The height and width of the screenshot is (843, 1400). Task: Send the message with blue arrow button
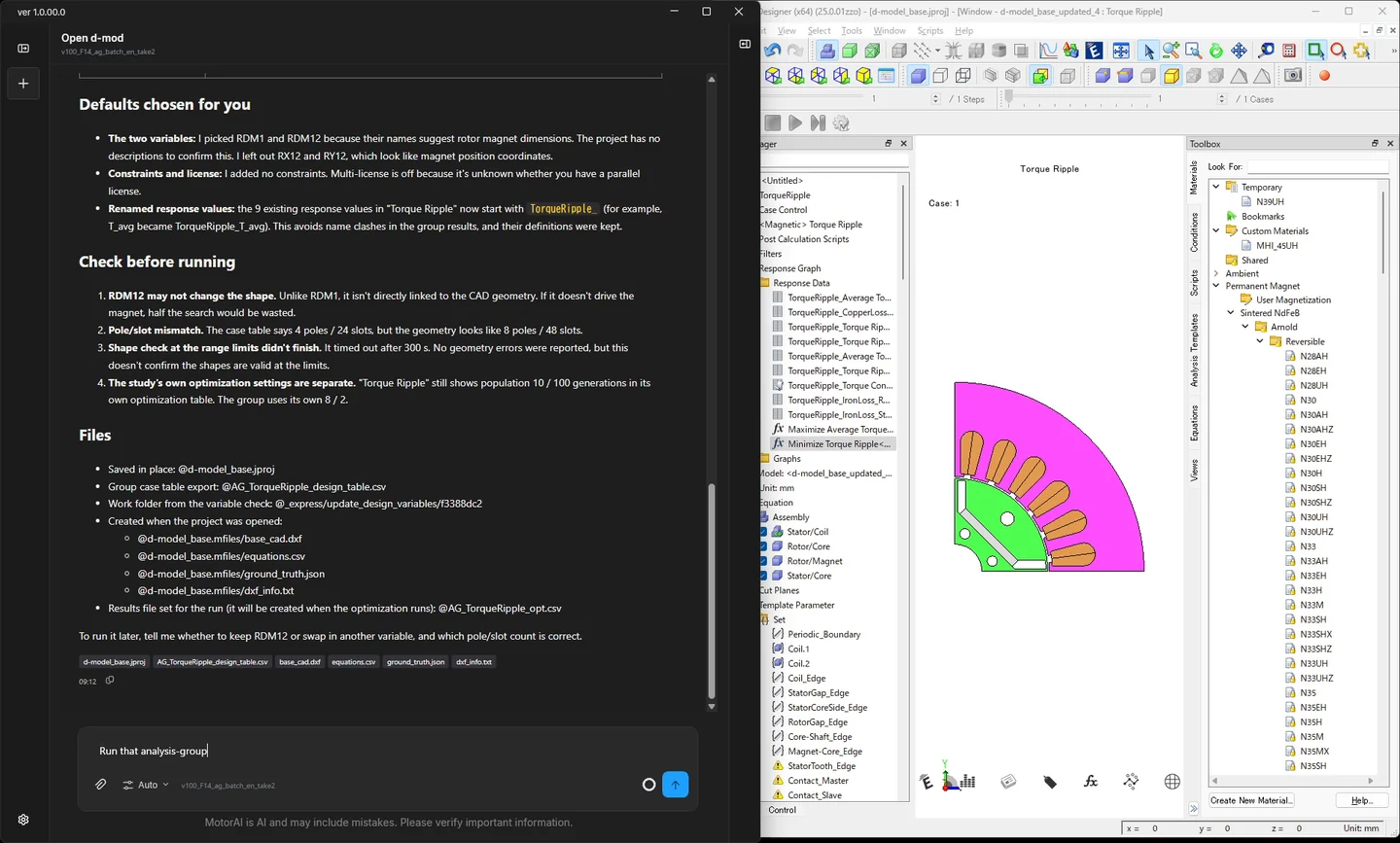(676, 784)
